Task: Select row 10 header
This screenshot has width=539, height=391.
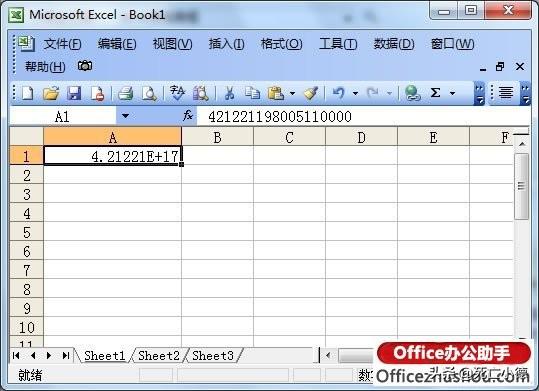Action: point(27,327)
